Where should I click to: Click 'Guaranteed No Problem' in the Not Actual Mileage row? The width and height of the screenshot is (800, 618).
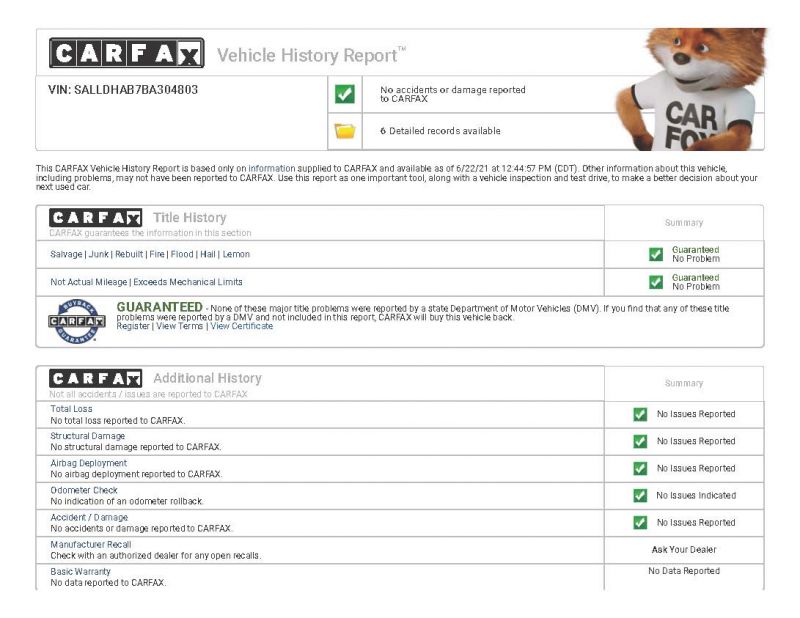695,282
